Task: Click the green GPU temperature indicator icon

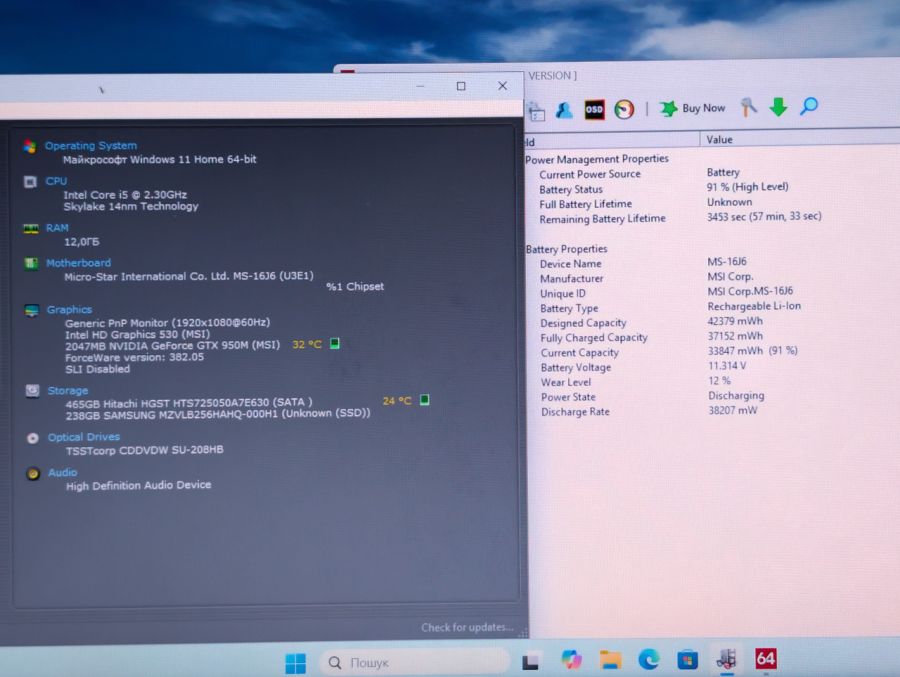Action: 335,343
